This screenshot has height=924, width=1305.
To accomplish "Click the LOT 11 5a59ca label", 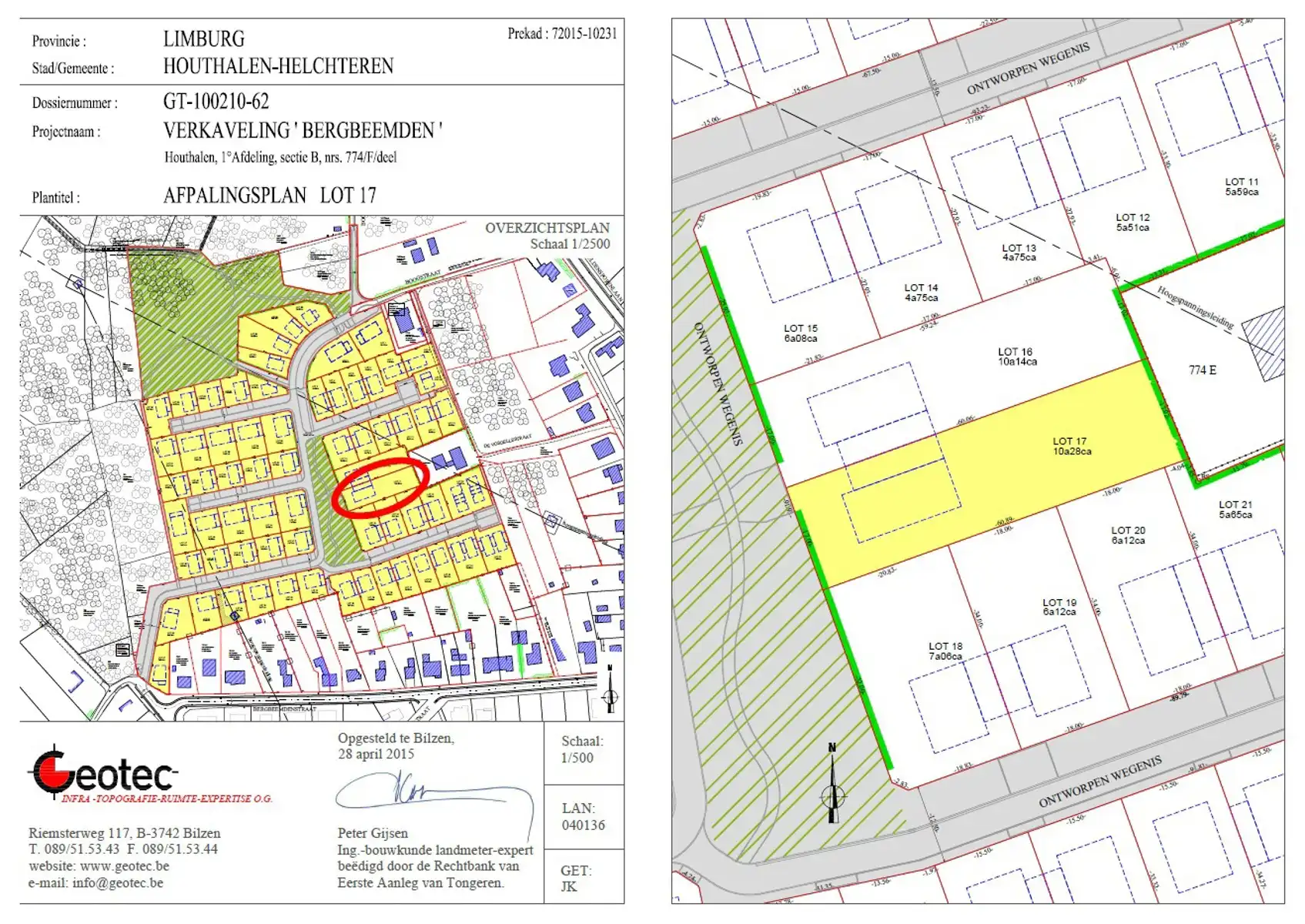I will pos(1241,187).
